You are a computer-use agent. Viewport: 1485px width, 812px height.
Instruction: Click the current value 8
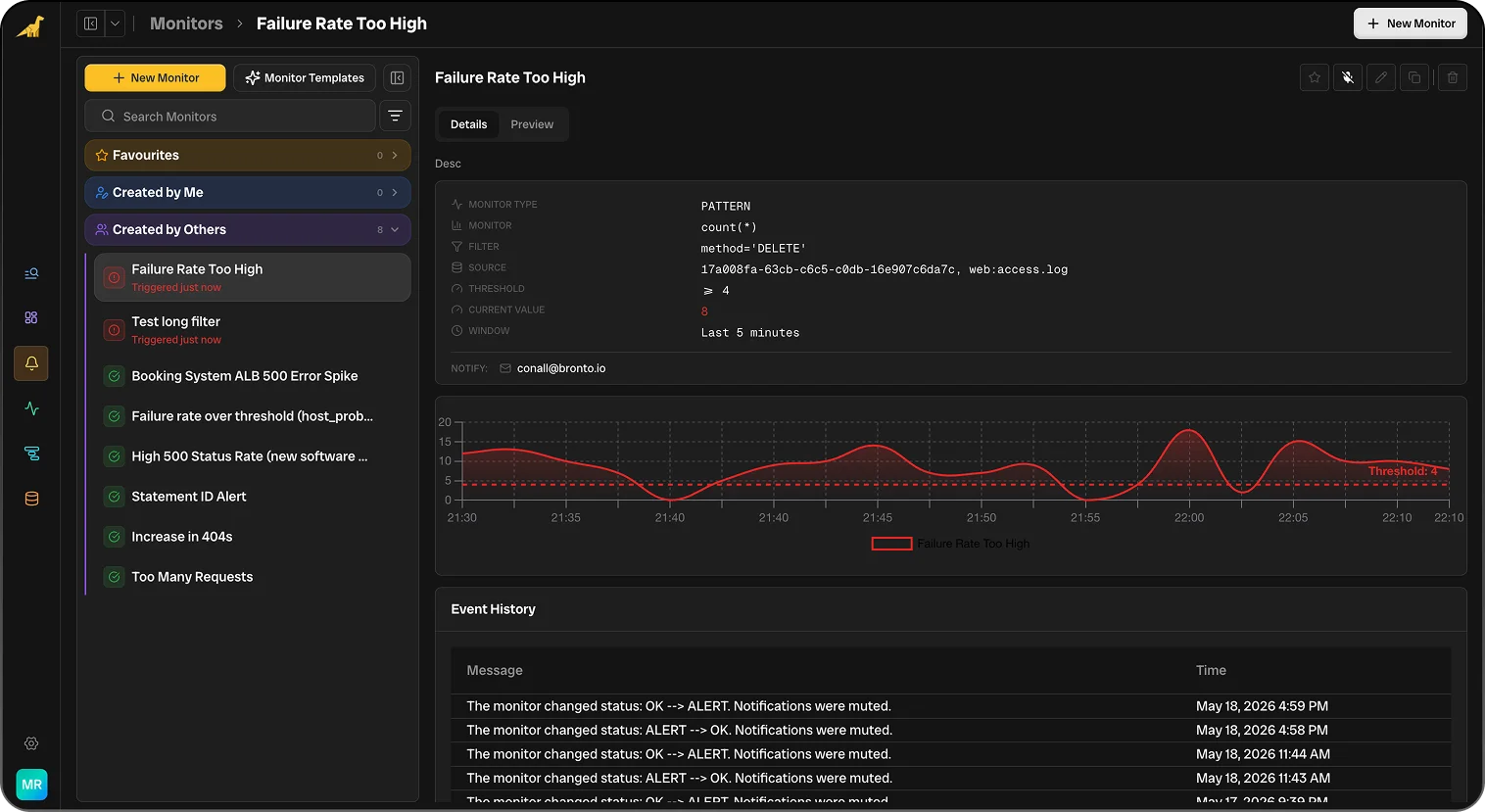704,311
